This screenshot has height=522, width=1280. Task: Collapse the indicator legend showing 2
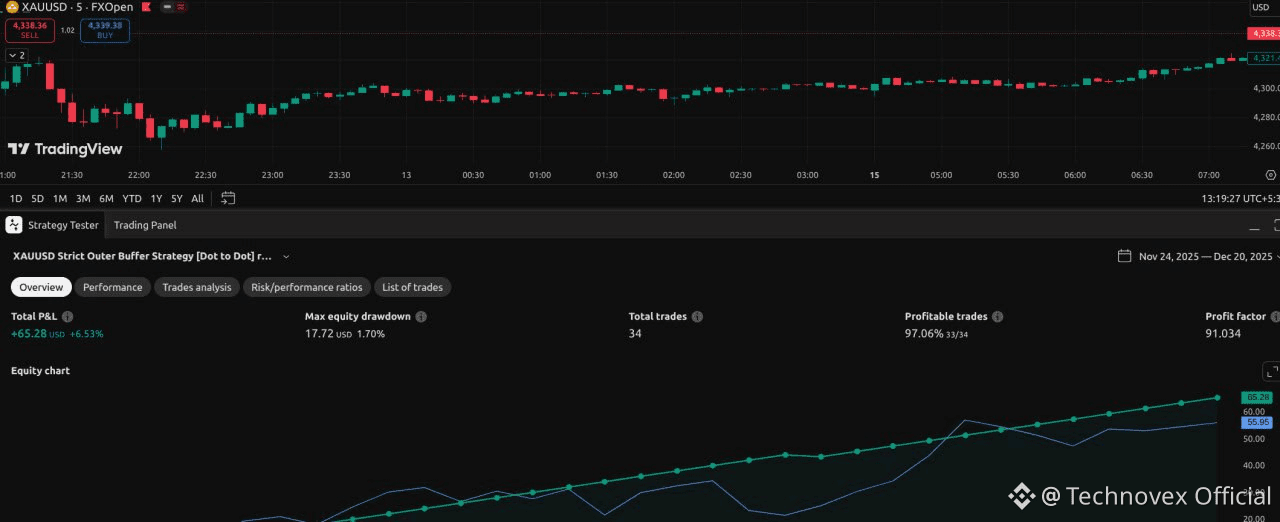point(16,55)
